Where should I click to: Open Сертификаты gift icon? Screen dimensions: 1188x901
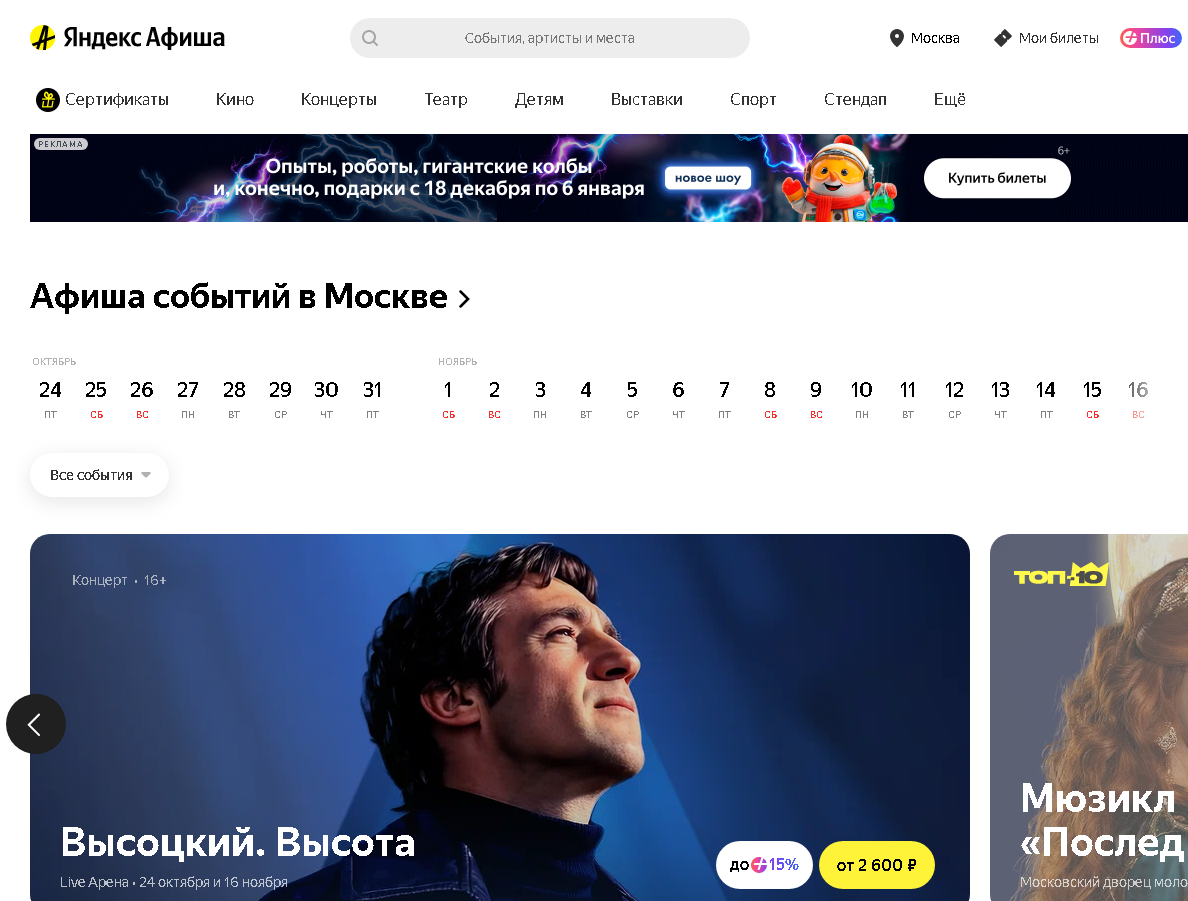click(x=48, y=99)
